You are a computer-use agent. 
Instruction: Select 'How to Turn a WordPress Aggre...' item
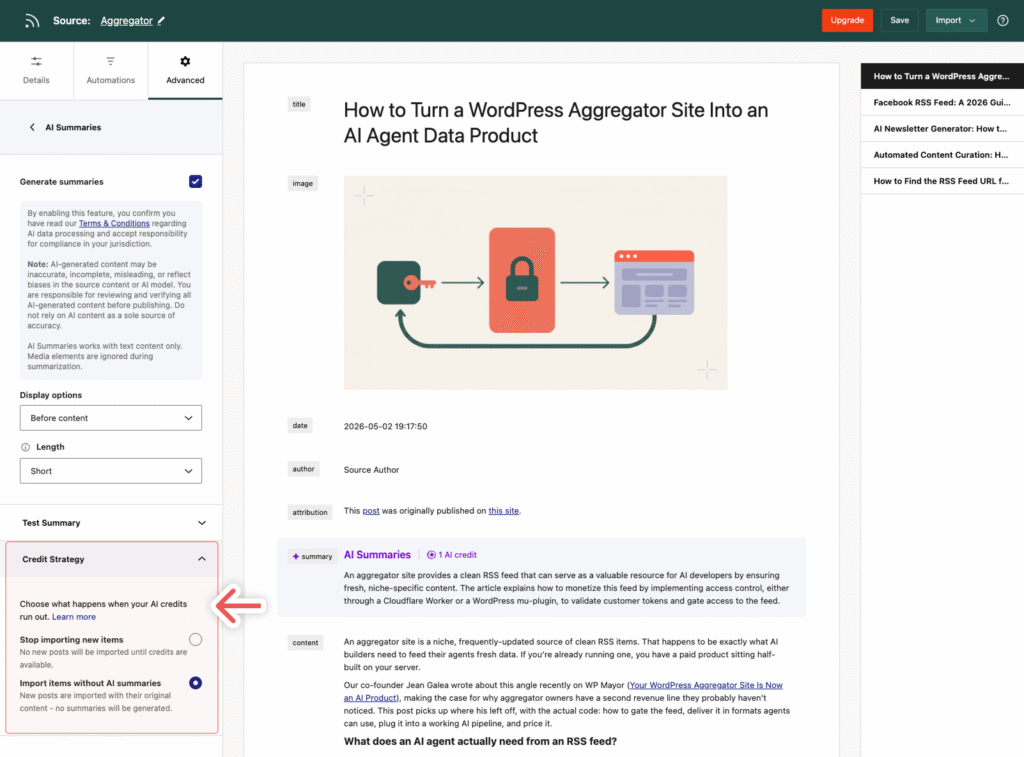(942, 76)
